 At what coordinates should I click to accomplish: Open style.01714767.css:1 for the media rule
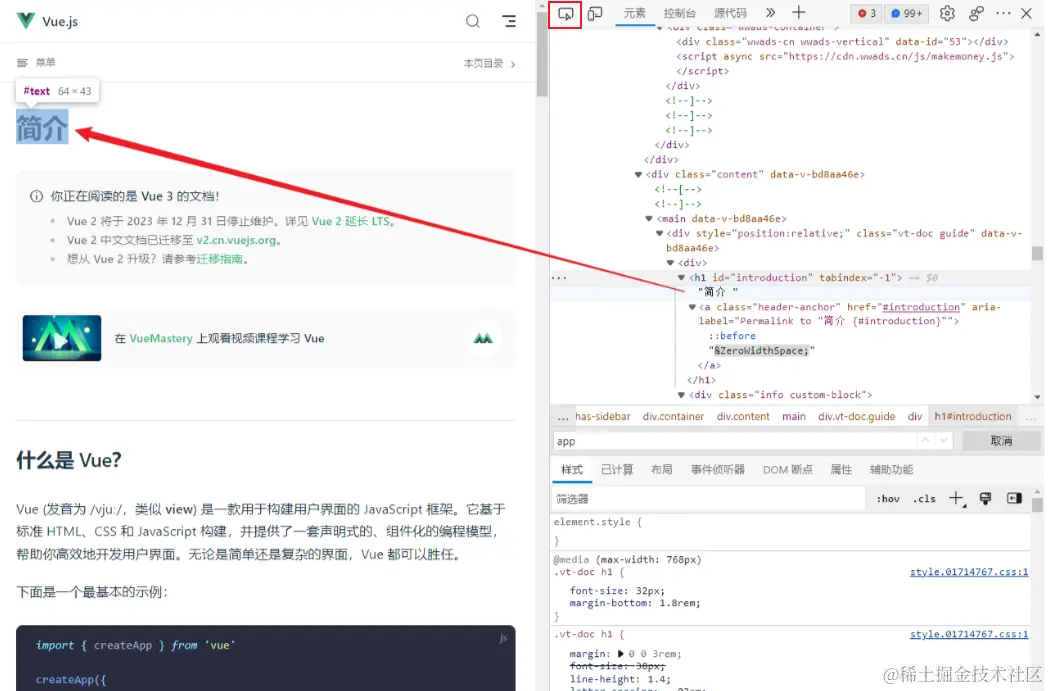click(x=969, y=572)
